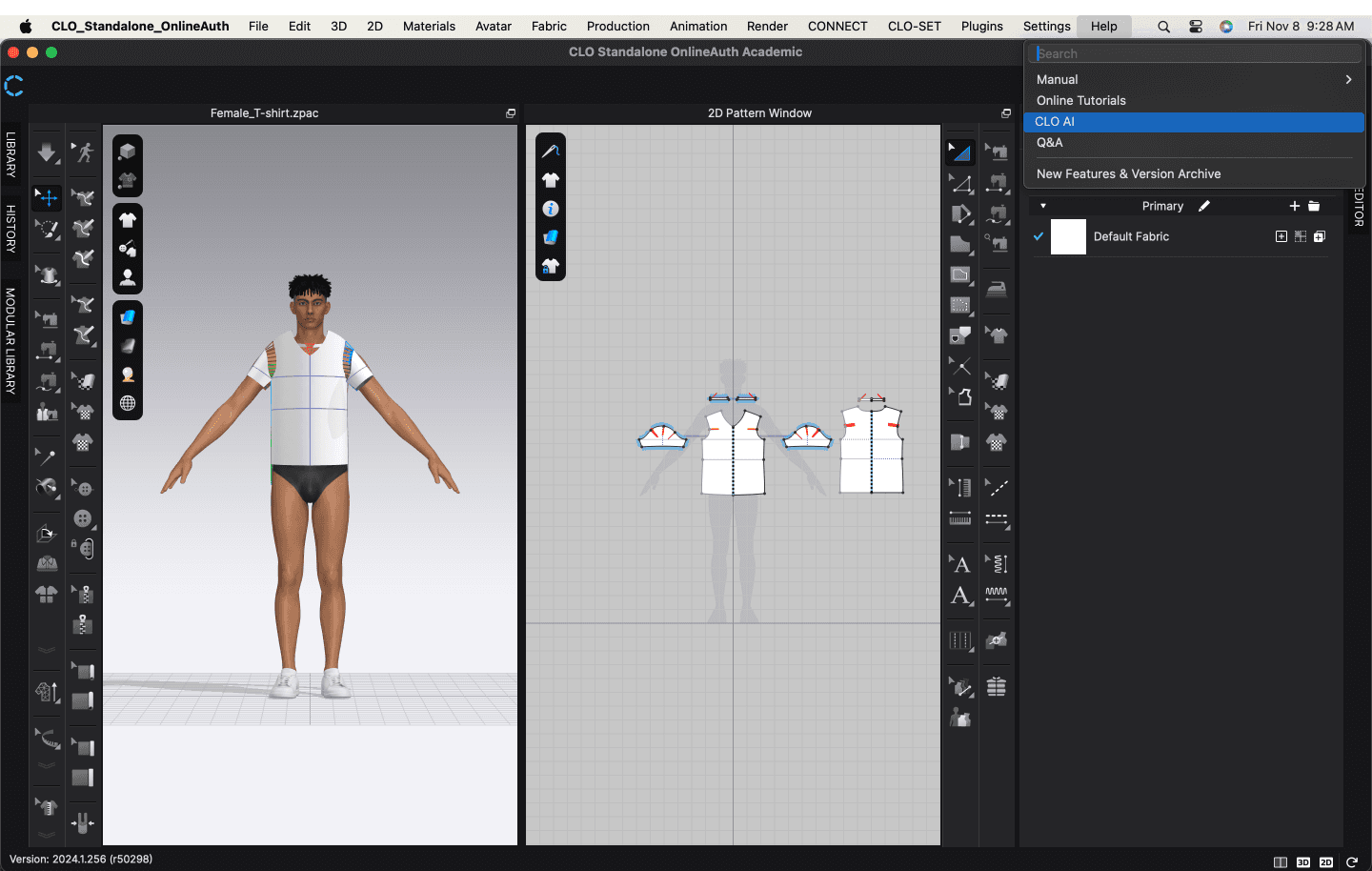This screenshot has height=871, width=1372.
Task: Click the Default Fabric white color swatch
Action: click(1068, 236)
